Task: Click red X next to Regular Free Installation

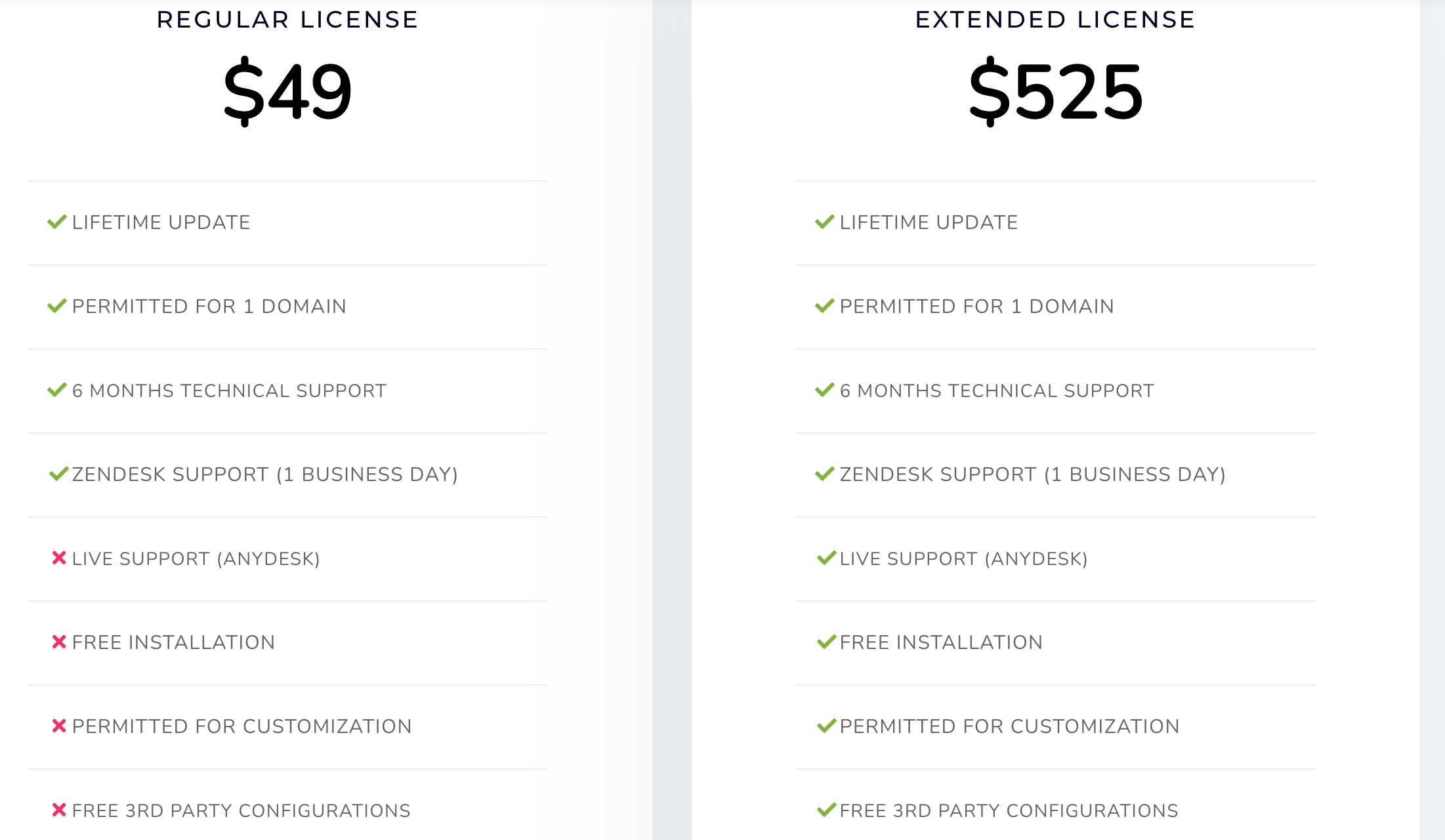Action: [x=59, y=642]
